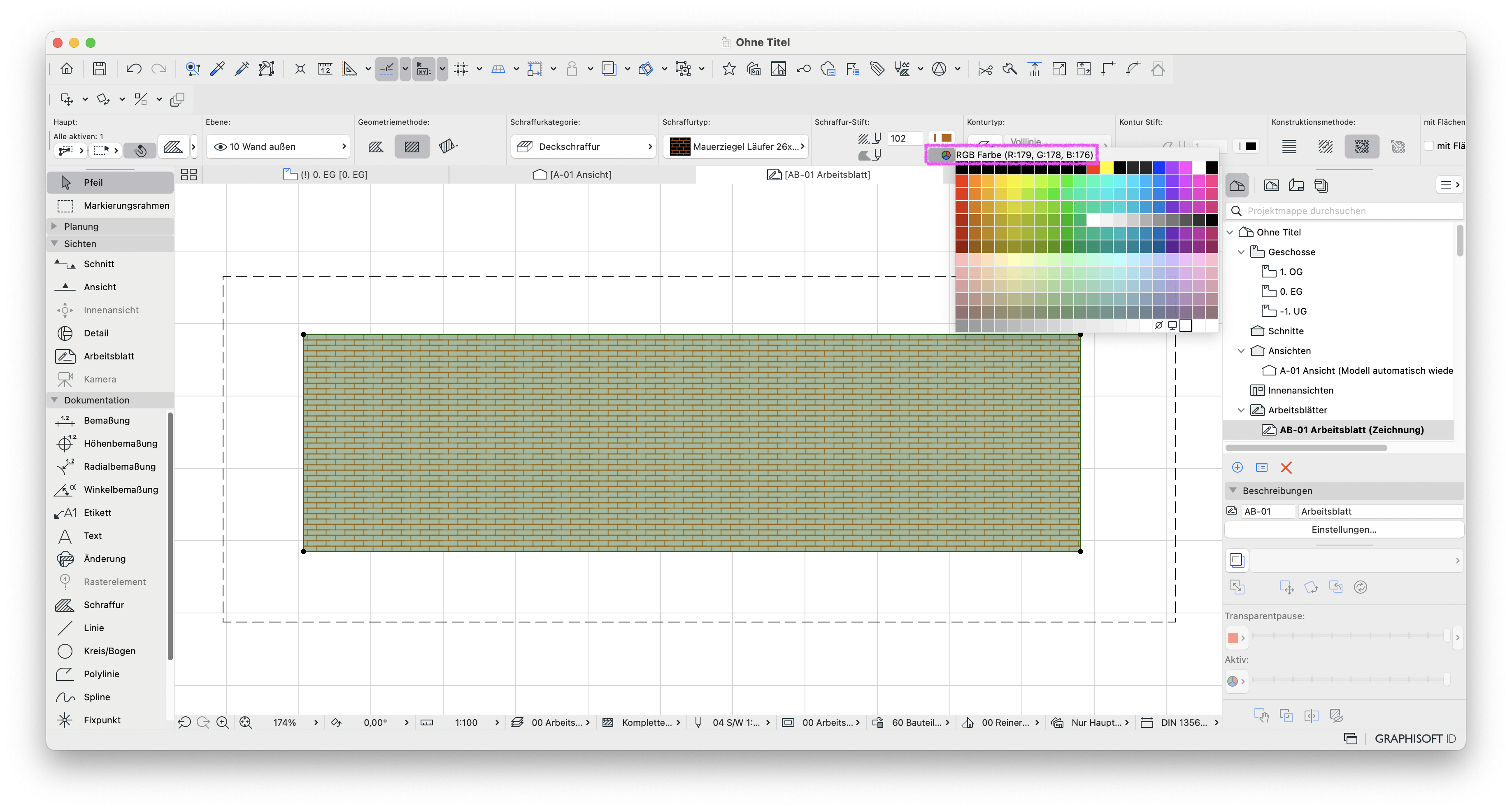Delete item with the red X icon
1512x811 pixels.
pyautogui.click(x=1286, y=467)
